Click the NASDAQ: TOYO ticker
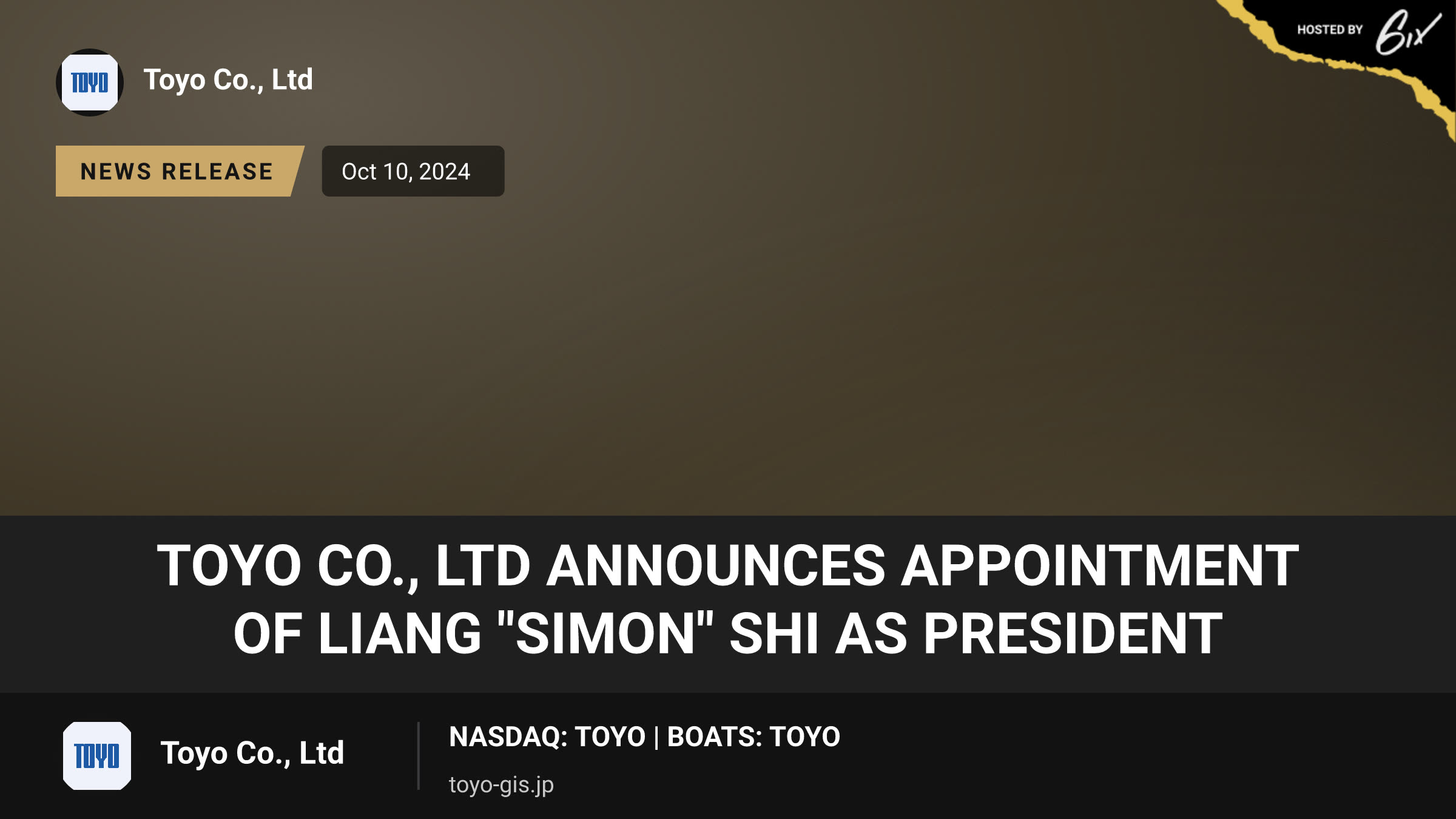This screenshot has height=819, width=1456. (547, 736)
